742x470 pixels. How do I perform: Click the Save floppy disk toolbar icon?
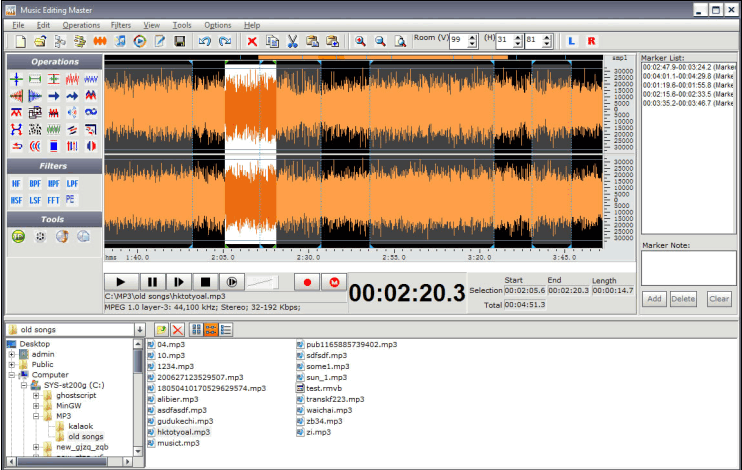pos(179,41)
